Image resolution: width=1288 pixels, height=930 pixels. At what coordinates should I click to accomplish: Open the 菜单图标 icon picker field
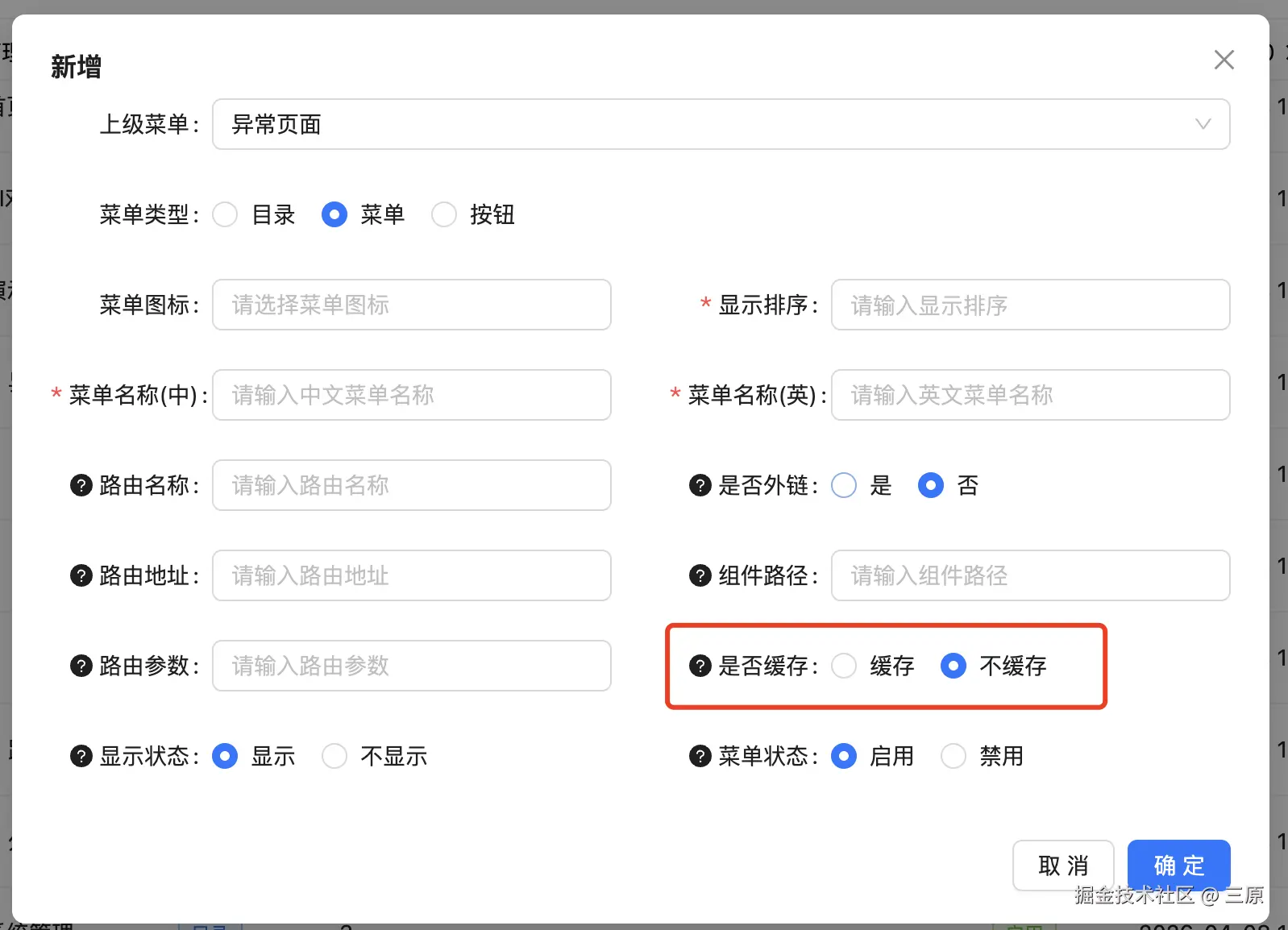pyautogui.click(x=411, y=305)
